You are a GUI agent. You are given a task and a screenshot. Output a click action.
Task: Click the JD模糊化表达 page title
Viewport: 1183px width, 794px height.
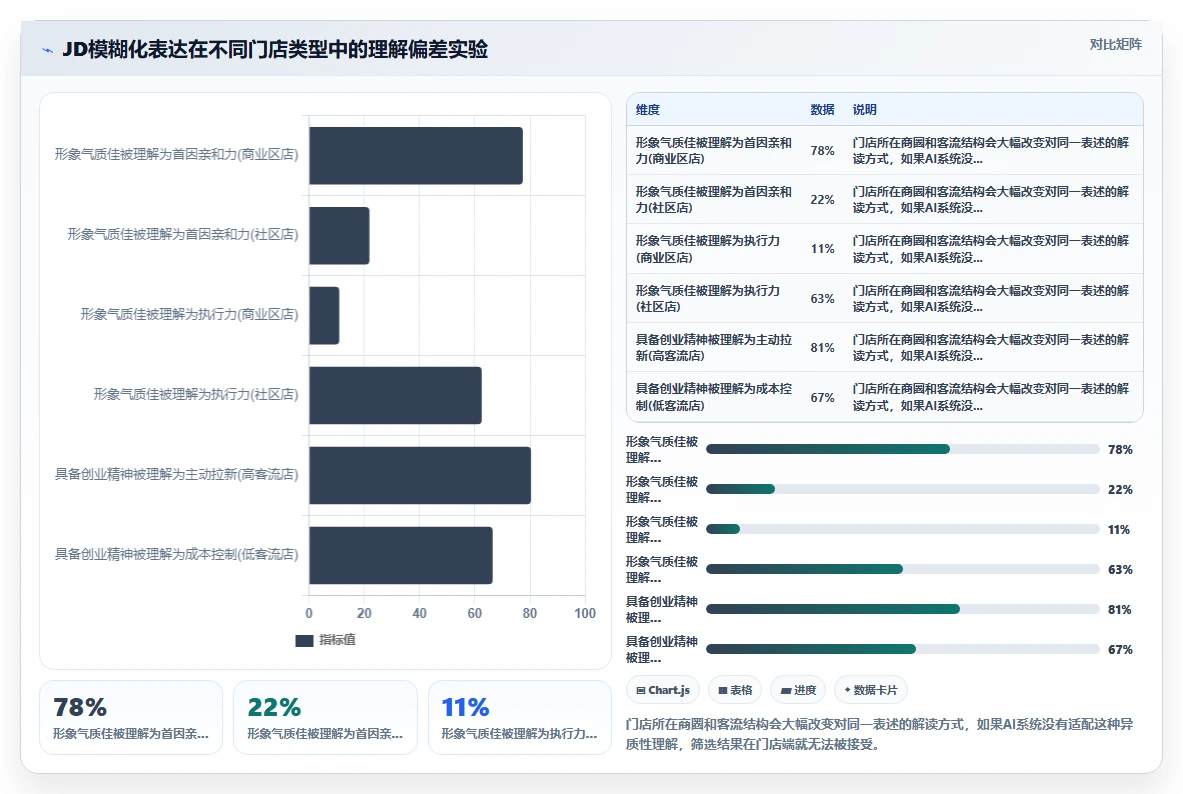pos(275,50)
